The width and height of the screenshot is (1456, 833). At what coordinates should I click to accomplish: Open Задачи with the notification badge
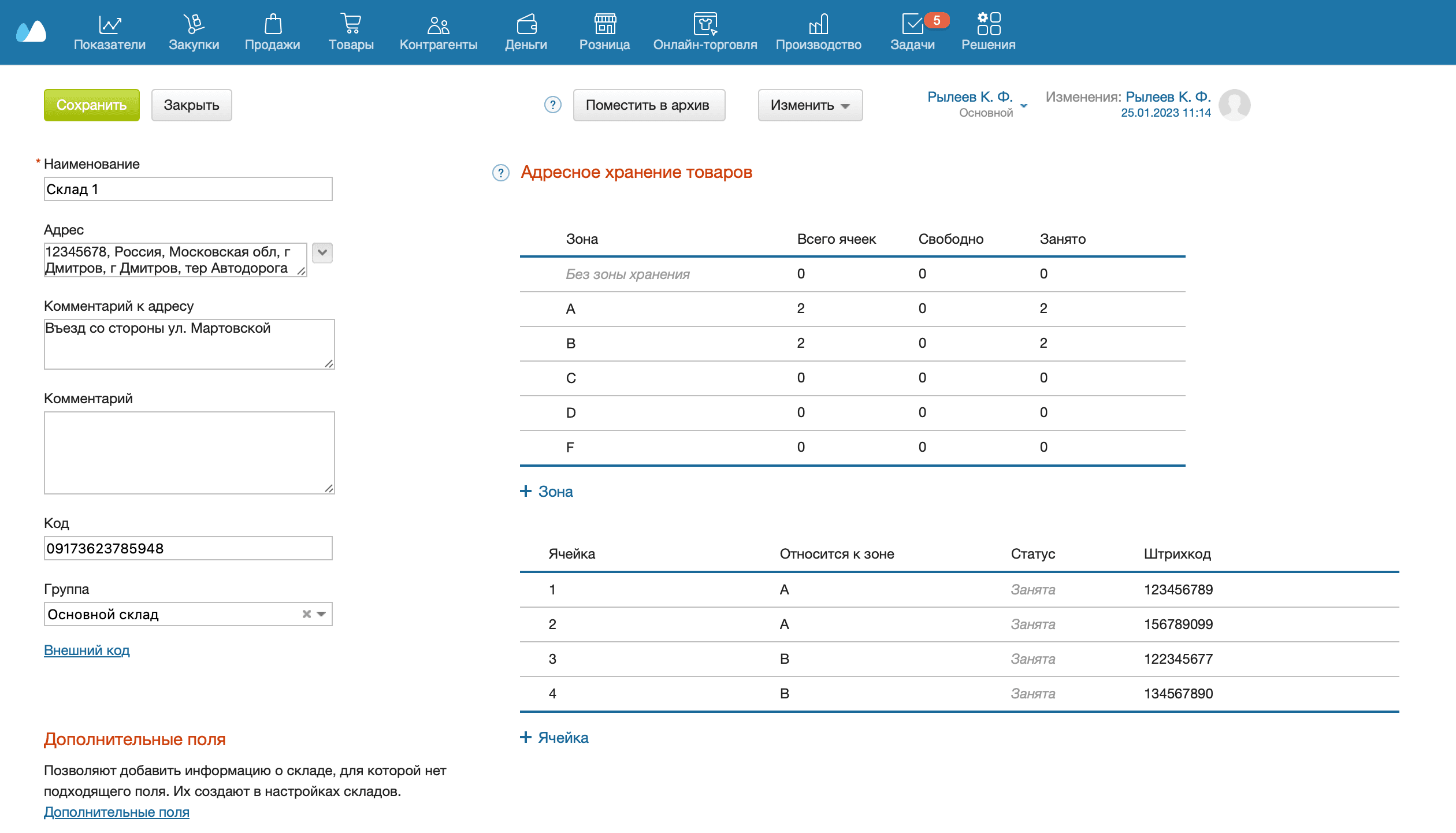coord(912,24)
